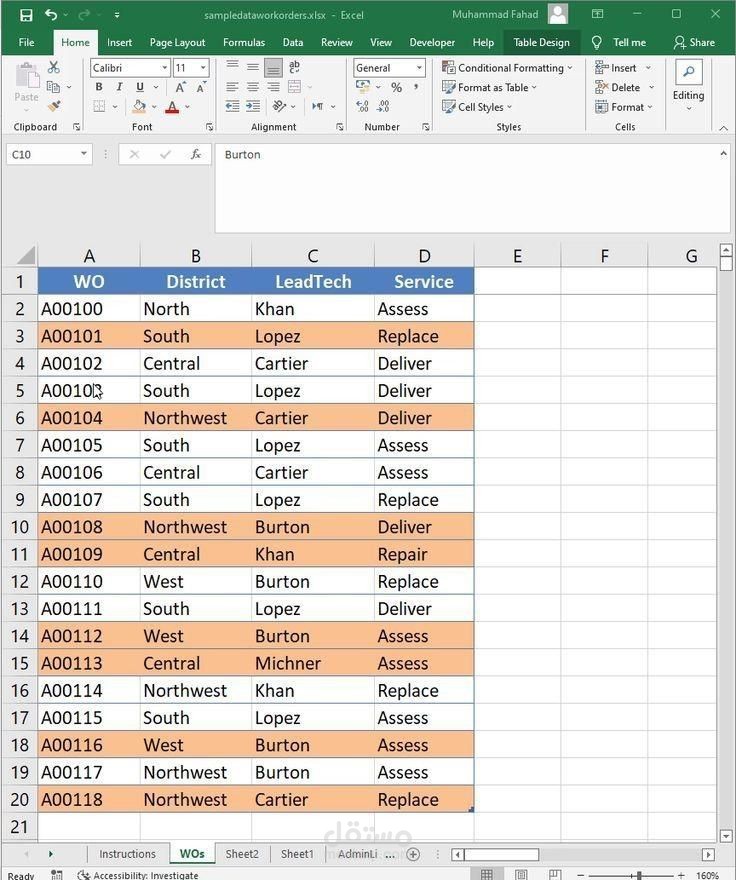The height and width of the screenshot is (880, 736).
Task: Click Tell me search box
Action: (619, 42)
